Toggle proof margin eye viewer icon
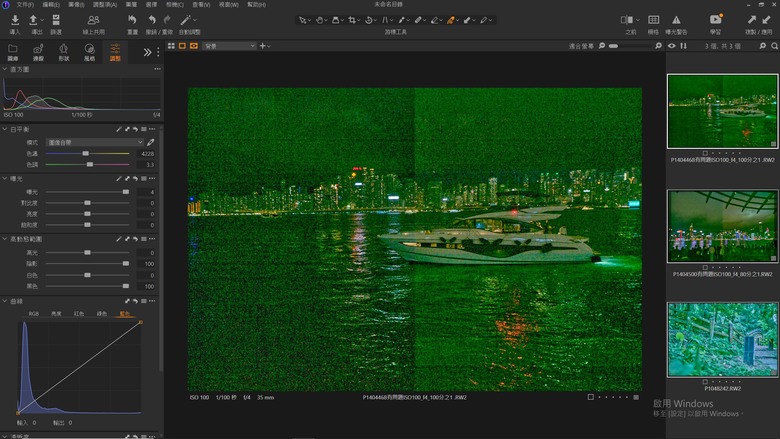The width and height of the screenshot is (780, 439). (x=194, y=46)
